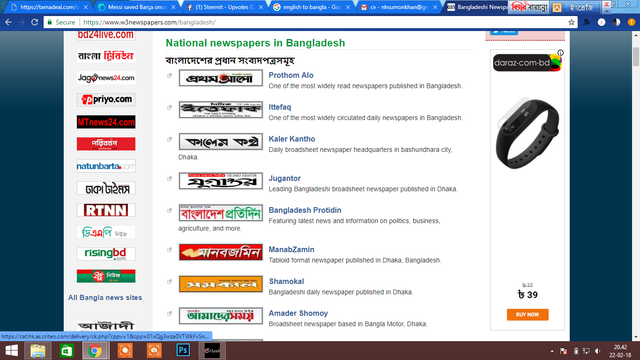Open File Explorer from taskbar

click(38, 351)
